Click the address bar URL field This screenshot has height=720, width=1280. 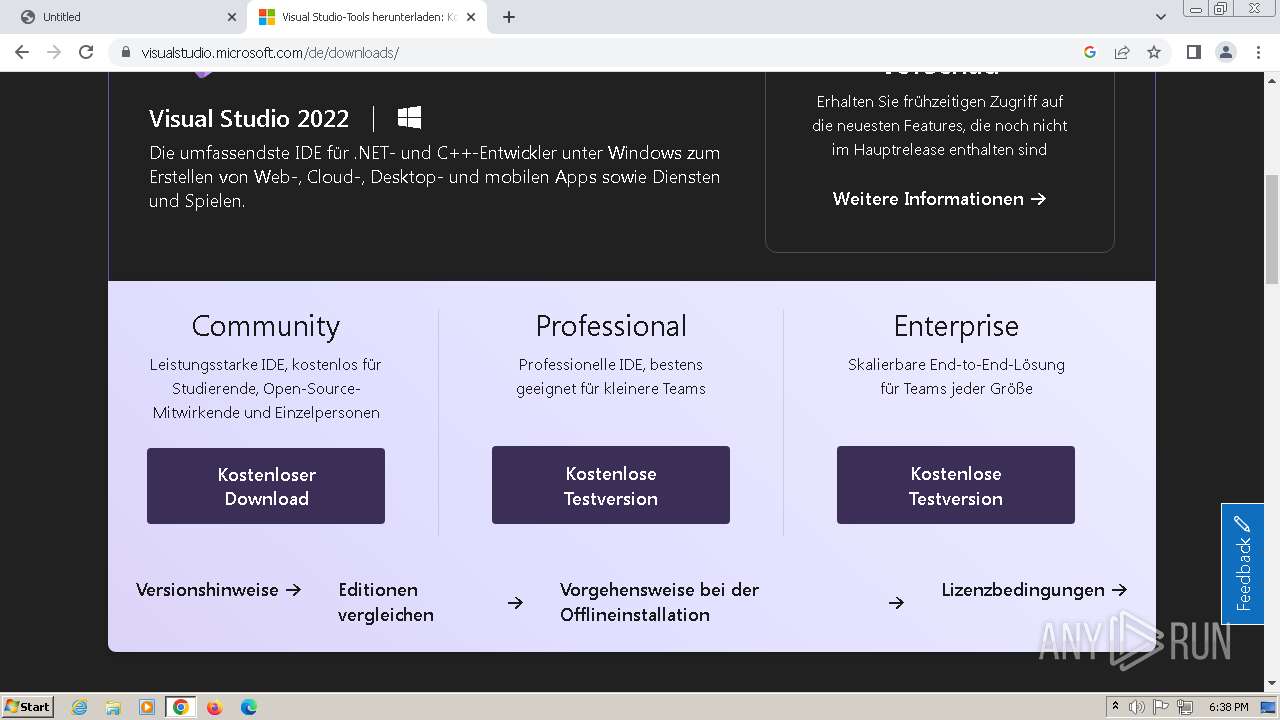(600, 52)
